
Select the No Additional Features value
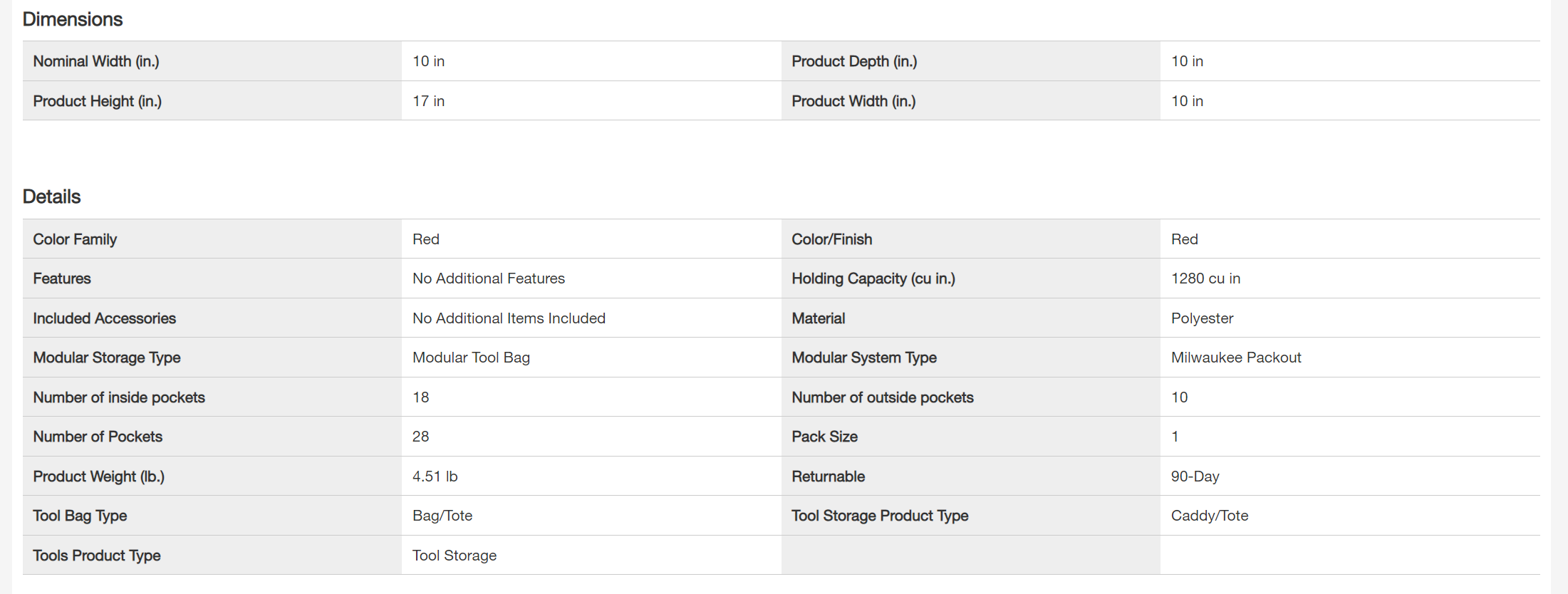(x=489, y=278)
